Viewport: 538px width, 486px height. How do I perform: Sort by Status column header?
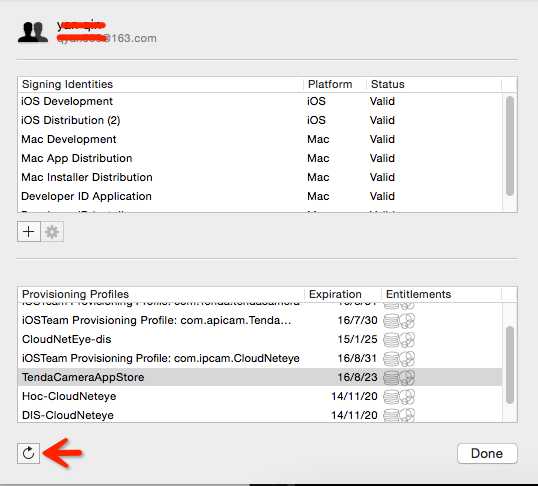click(x=434, y=84)
